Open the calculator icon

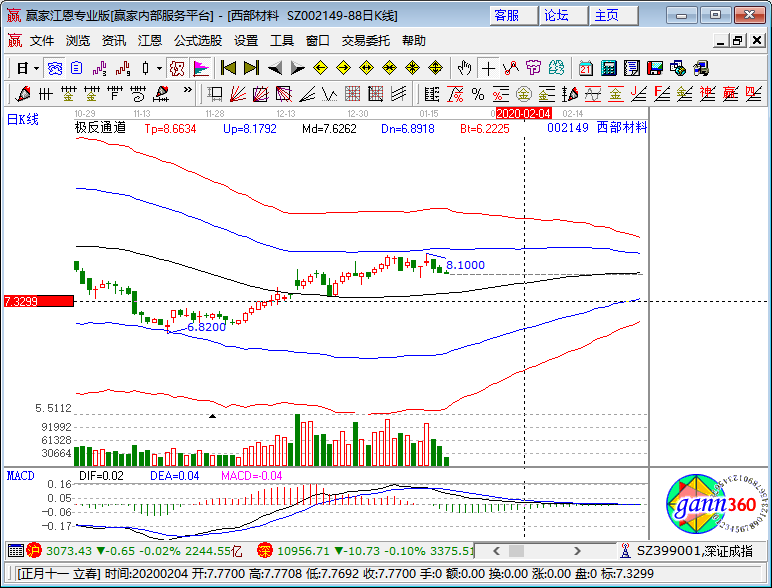(609, 68)
